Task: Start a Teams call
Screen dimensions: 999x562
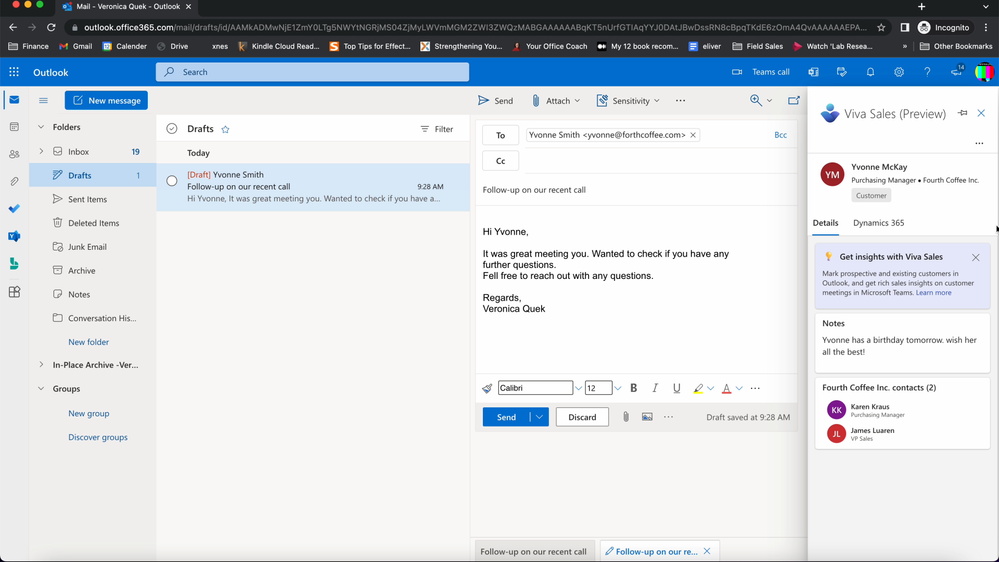Action: 761,72
